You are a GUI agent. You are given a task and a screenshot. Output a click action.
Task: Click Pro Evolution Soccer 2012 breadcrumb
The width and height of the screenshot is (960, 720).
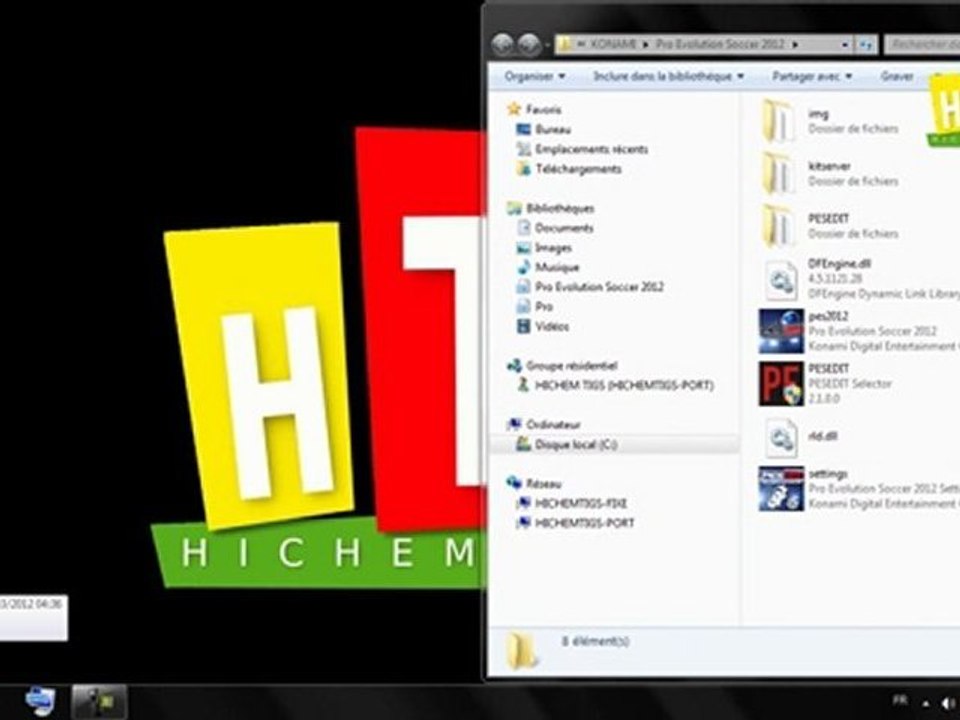click(721, 44)
